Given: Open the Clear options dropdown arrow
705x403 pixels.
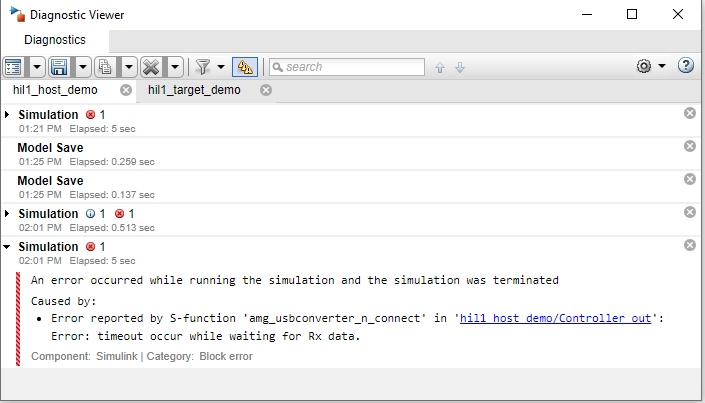Looking at the screenshot, I should [175, 67].
